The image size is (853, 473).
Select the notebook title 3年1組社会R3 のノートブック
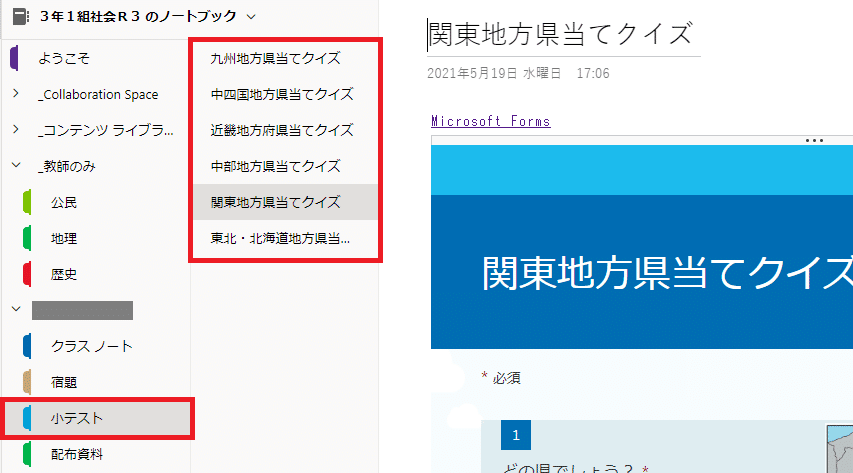coord(138,16)
